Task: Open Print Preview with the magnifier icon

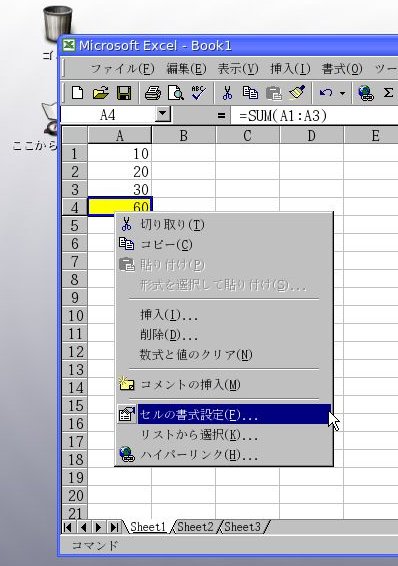Action: coord(176,93)
